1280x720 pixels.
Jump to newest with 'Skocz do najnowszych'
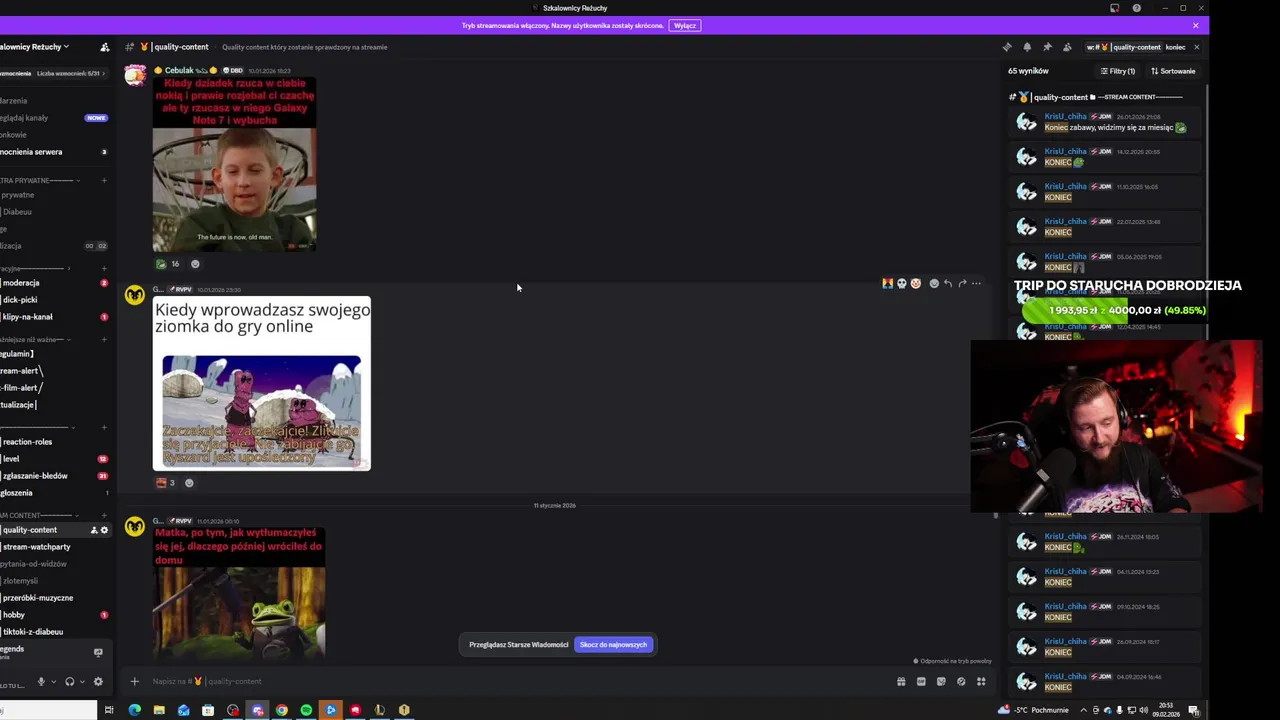pyautogui.click(x=613, y=645)
